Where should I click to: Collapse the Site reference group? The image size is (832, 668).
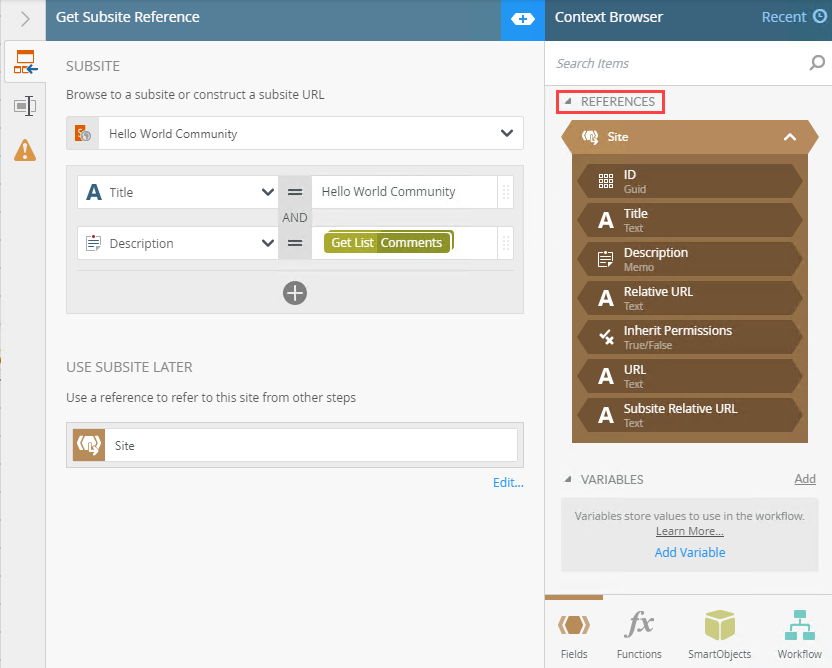pyautogui.click(x=790, y=137)
